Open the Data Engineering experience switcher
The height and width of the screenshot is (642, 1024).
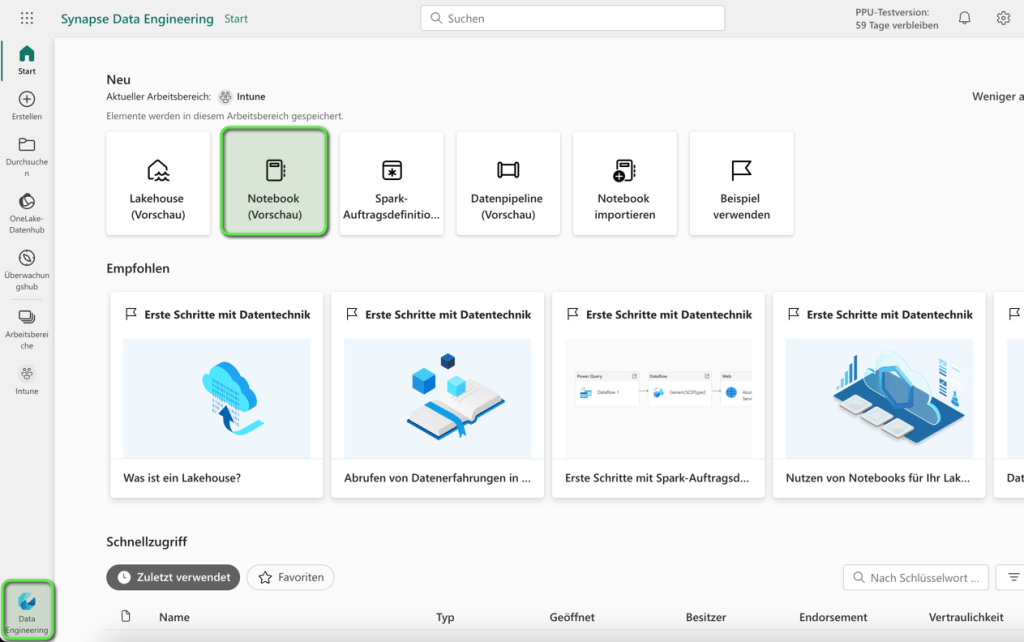[27, 610]
